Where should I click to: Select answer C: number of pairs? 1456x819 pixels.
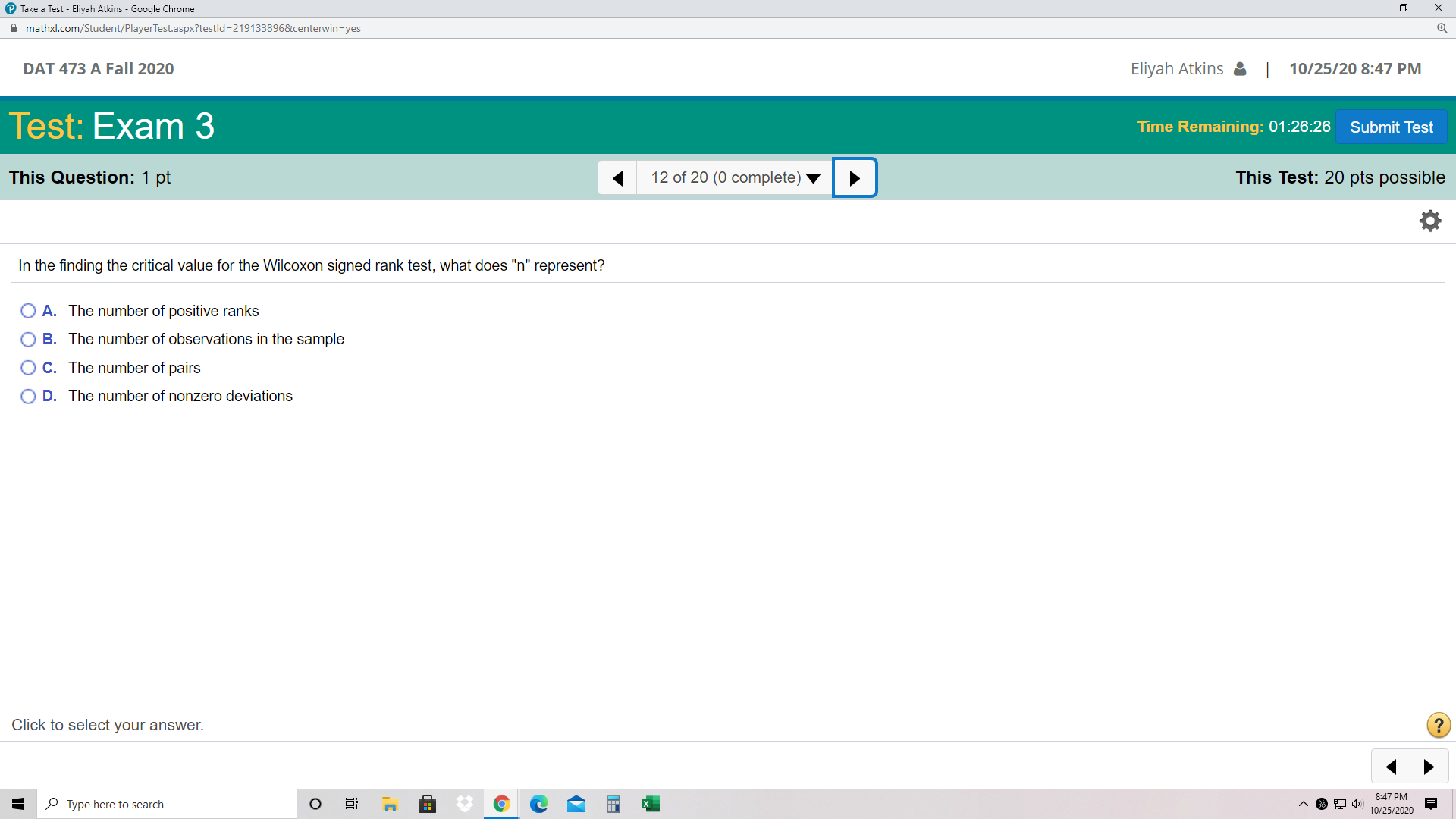tap(28, 368)
